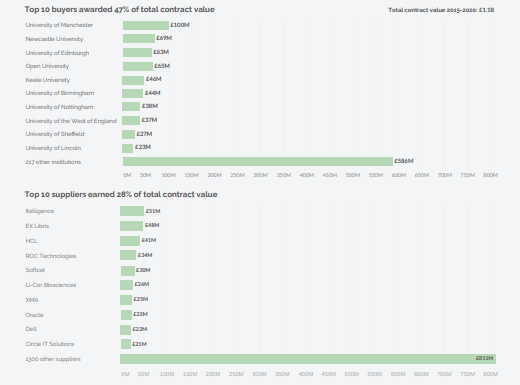Click the Oracle supplier label

pyautogui.click(x=34, y=315)
